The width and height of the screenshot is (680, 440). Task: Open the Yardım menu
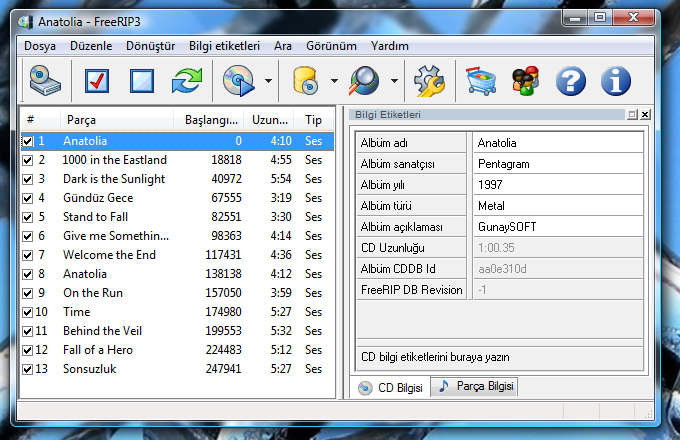[389, 46]
